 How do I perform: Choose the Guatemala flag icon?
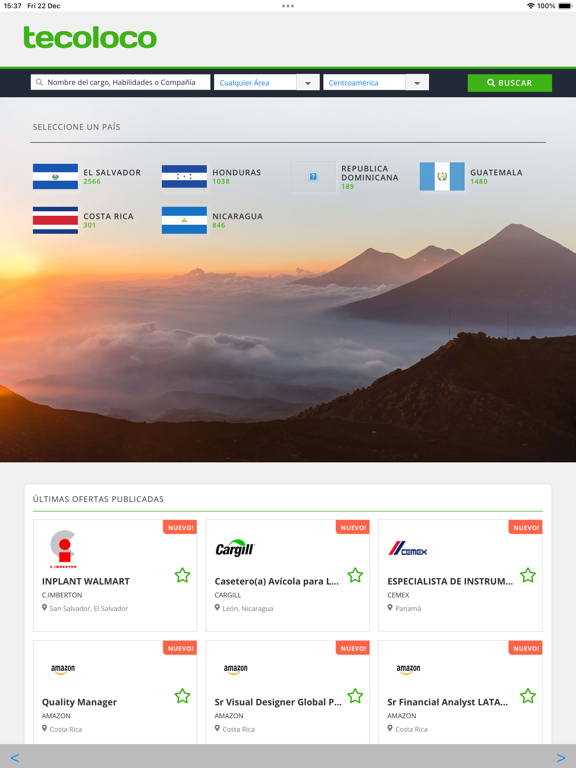(442, 176)
